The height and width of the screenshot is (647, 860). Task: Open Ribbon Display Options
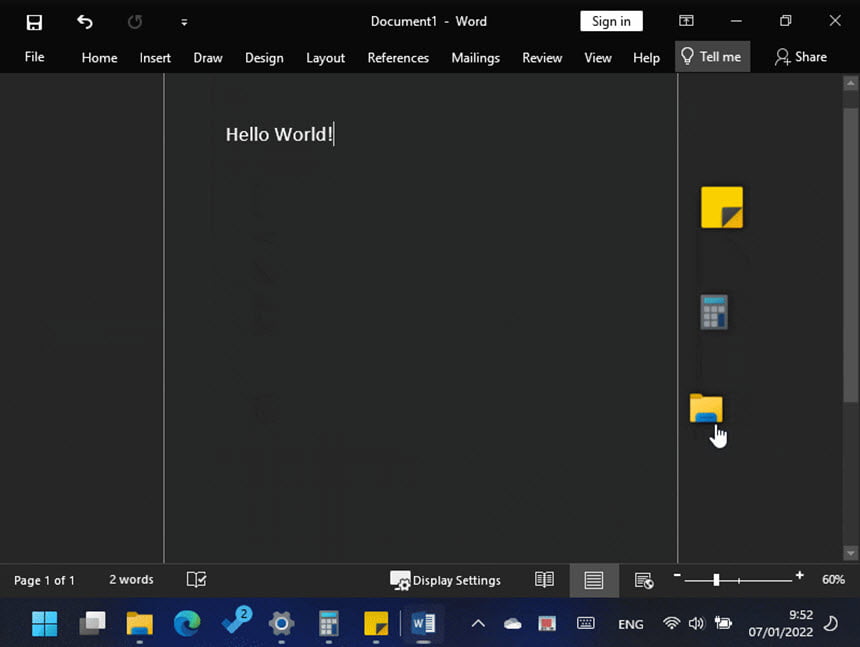click(x=686, y=21)
